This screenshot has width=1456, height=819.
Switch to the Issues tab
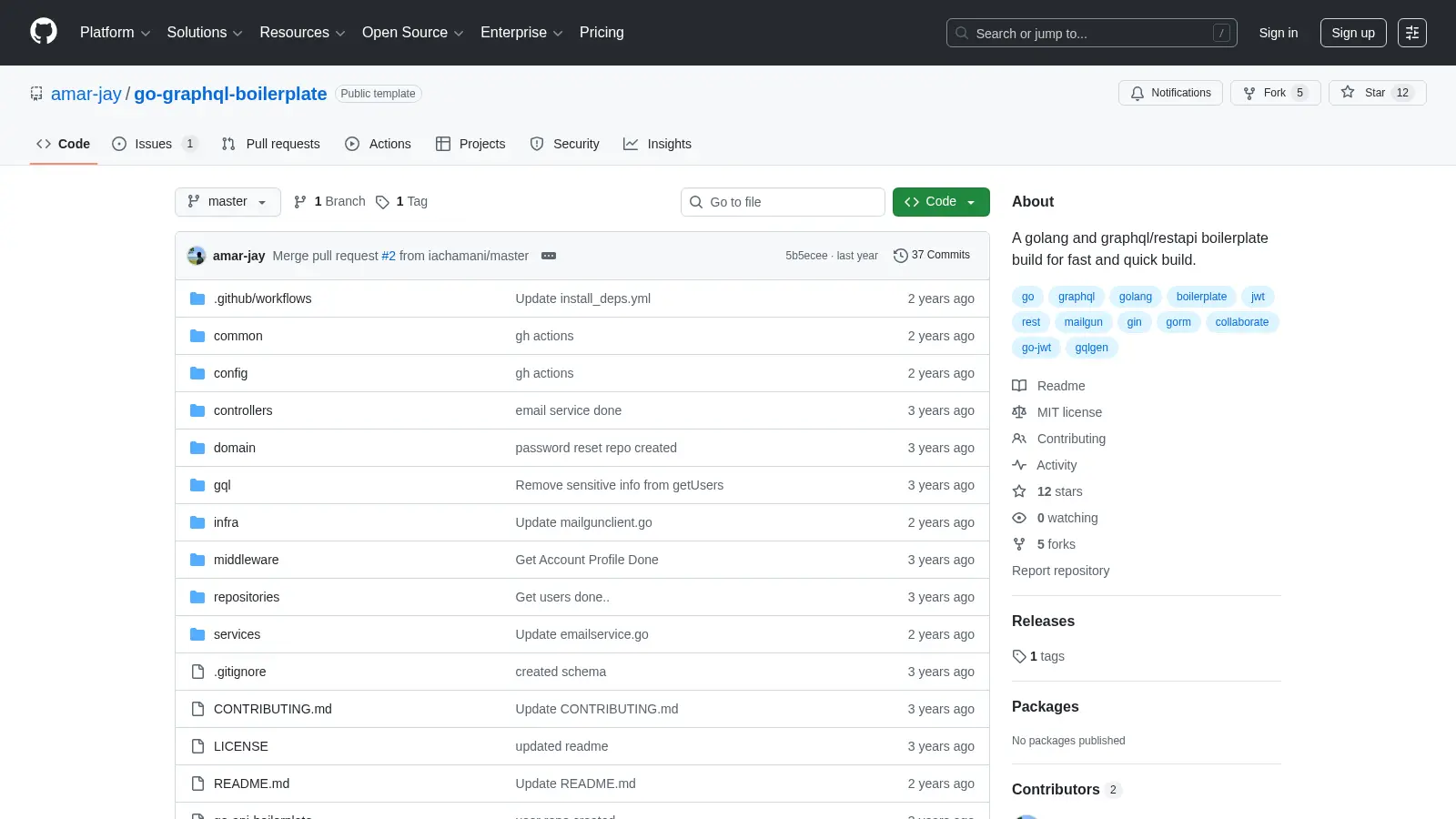(x=154, y=144)
